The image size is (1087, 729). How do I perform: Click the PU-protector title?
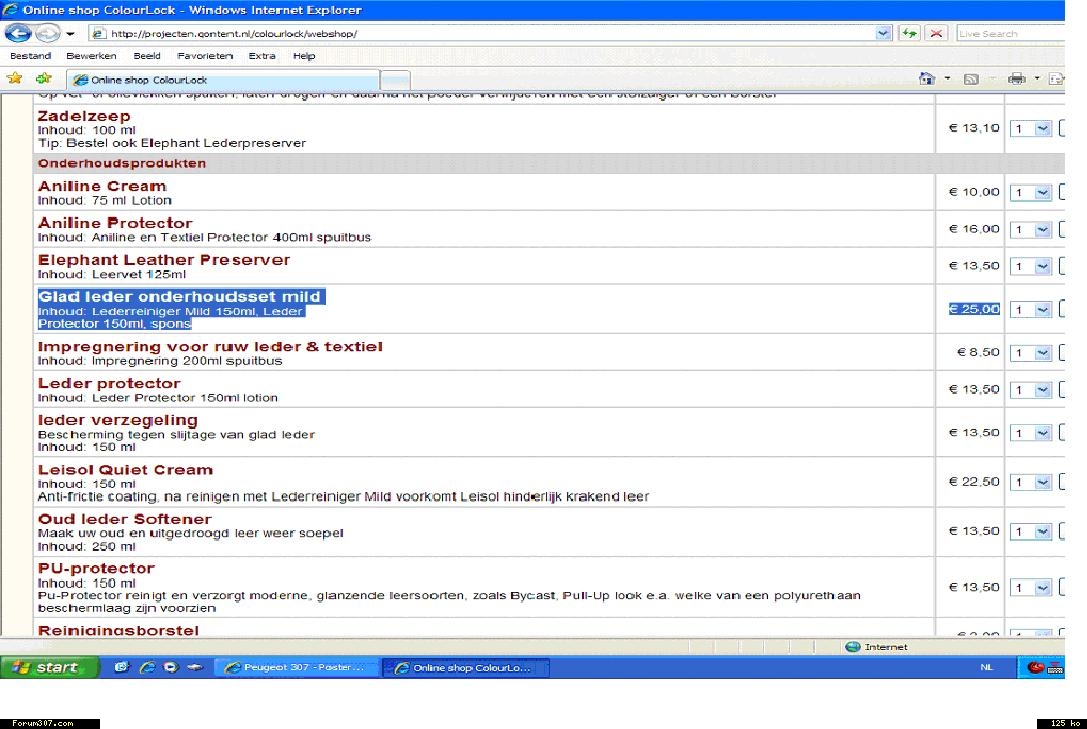coord(96,568)
